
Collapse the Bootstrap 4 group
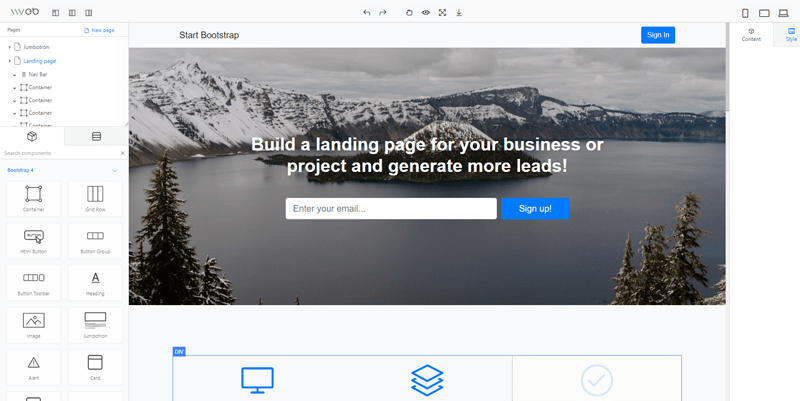115,170
